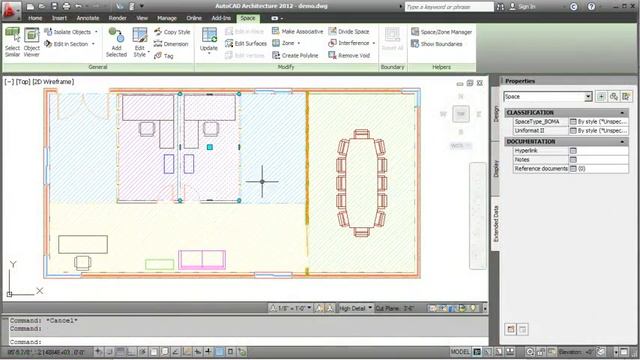
Task: Collapse the DOCUMENTATION section
Action: pos(622,142)
